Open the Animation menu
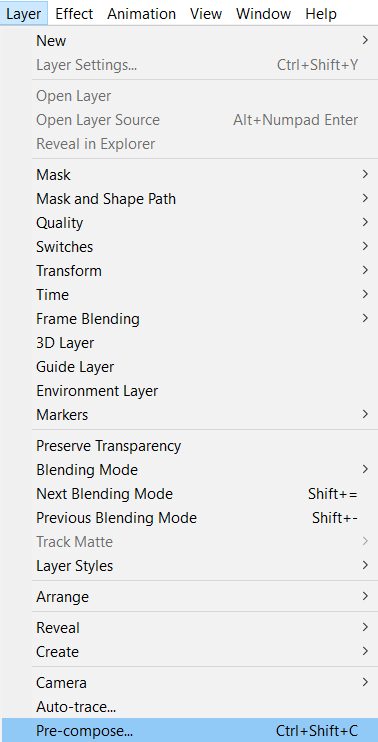 [x=141, y=14]
